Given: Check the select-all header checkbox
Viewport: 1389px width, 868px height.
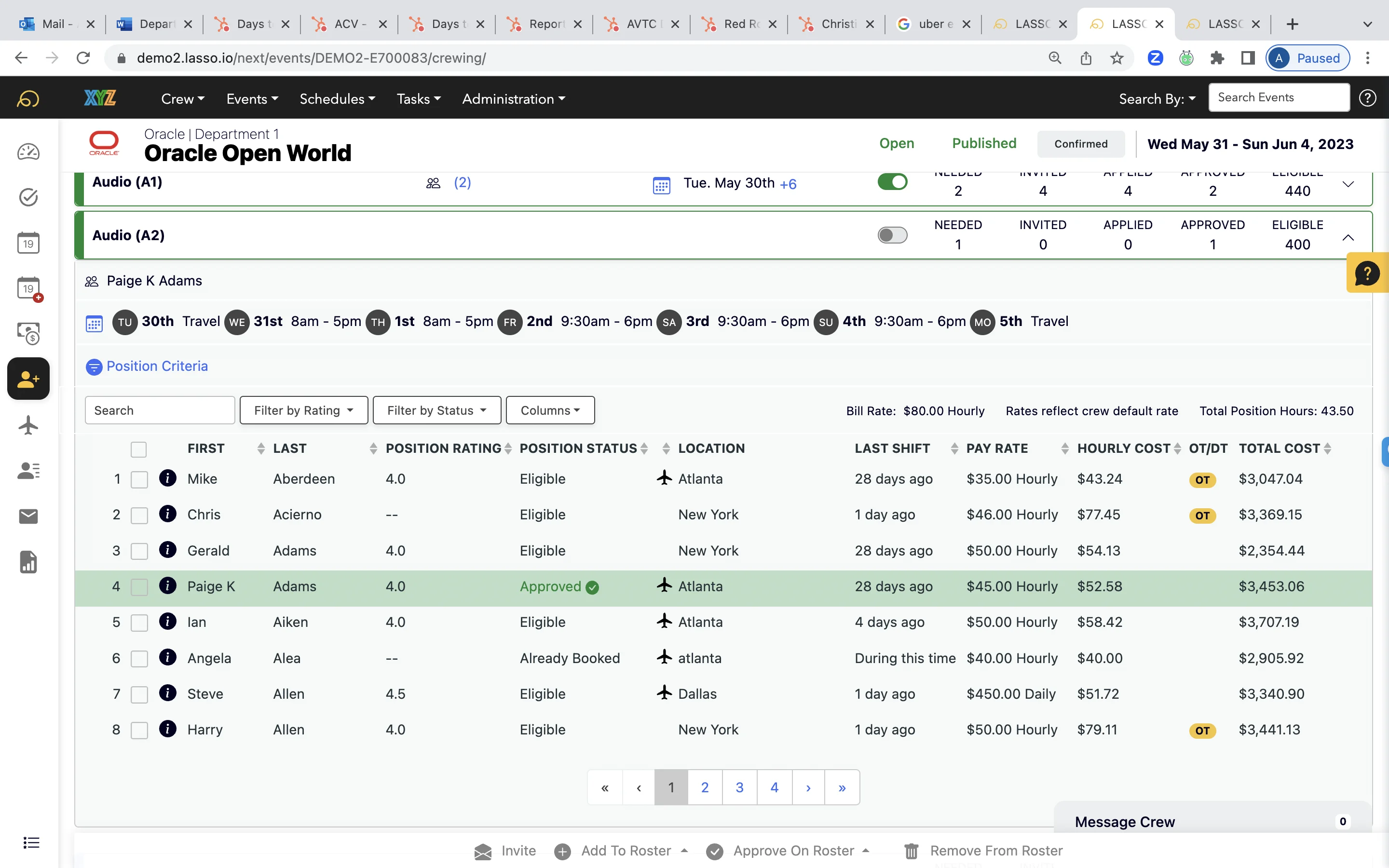Looking at the screenshot, I should coord(138,449).
